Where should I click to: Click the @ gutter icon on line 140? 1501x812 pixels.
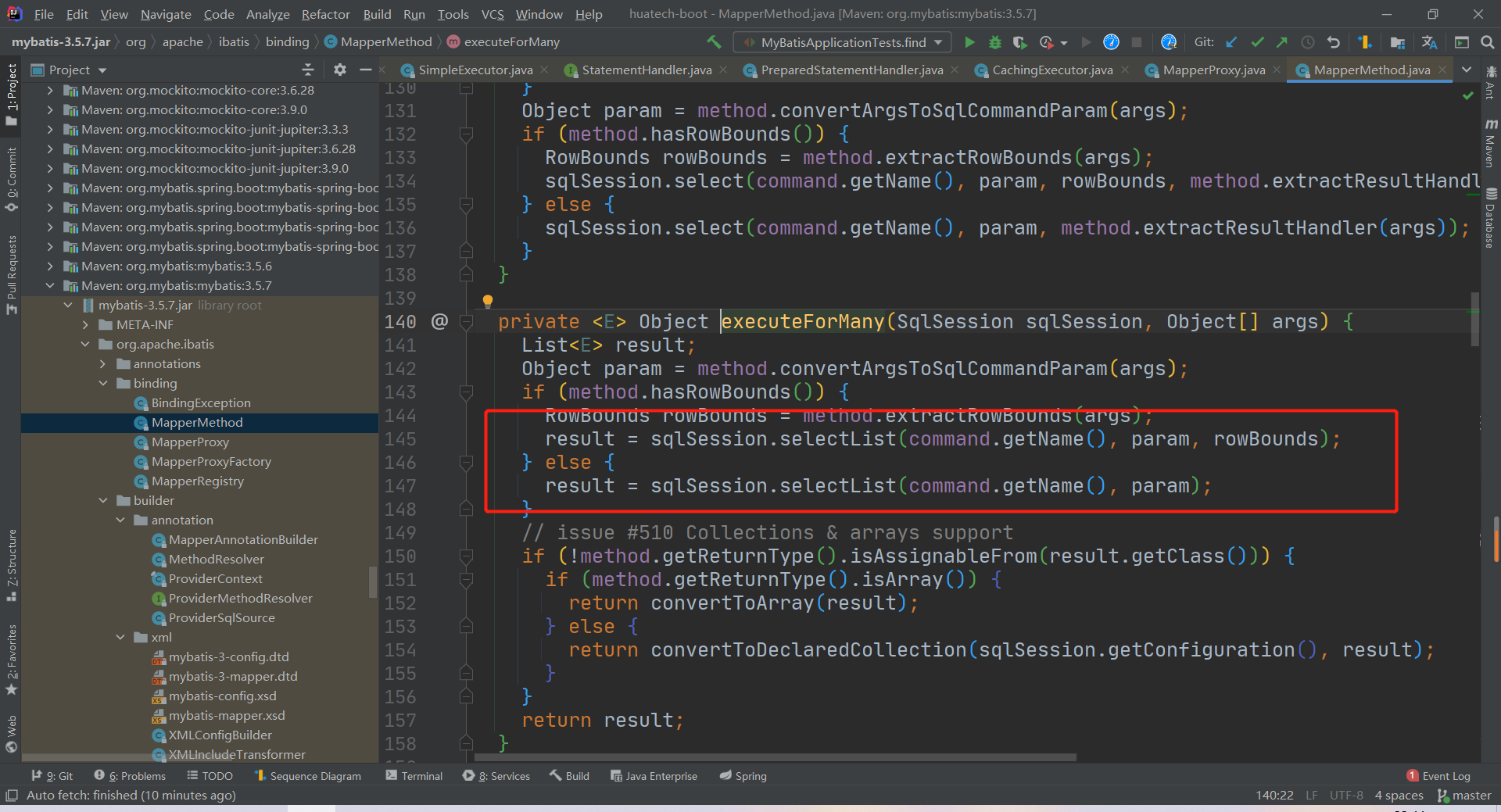click(x=440, y=321)
